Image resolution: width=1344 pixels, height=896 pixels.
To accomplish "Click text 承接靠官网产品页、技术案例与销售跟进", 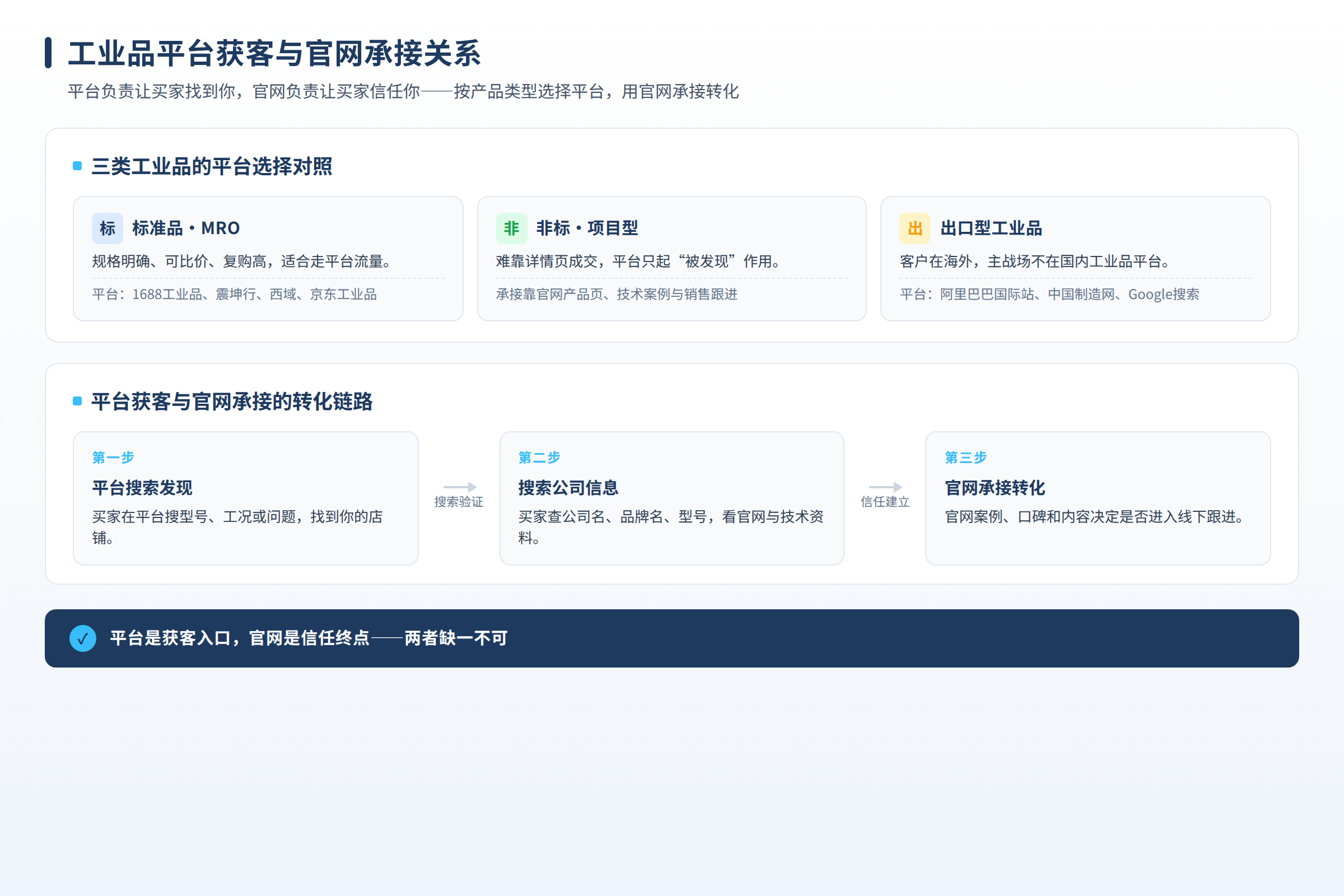I will click(617, 295).
